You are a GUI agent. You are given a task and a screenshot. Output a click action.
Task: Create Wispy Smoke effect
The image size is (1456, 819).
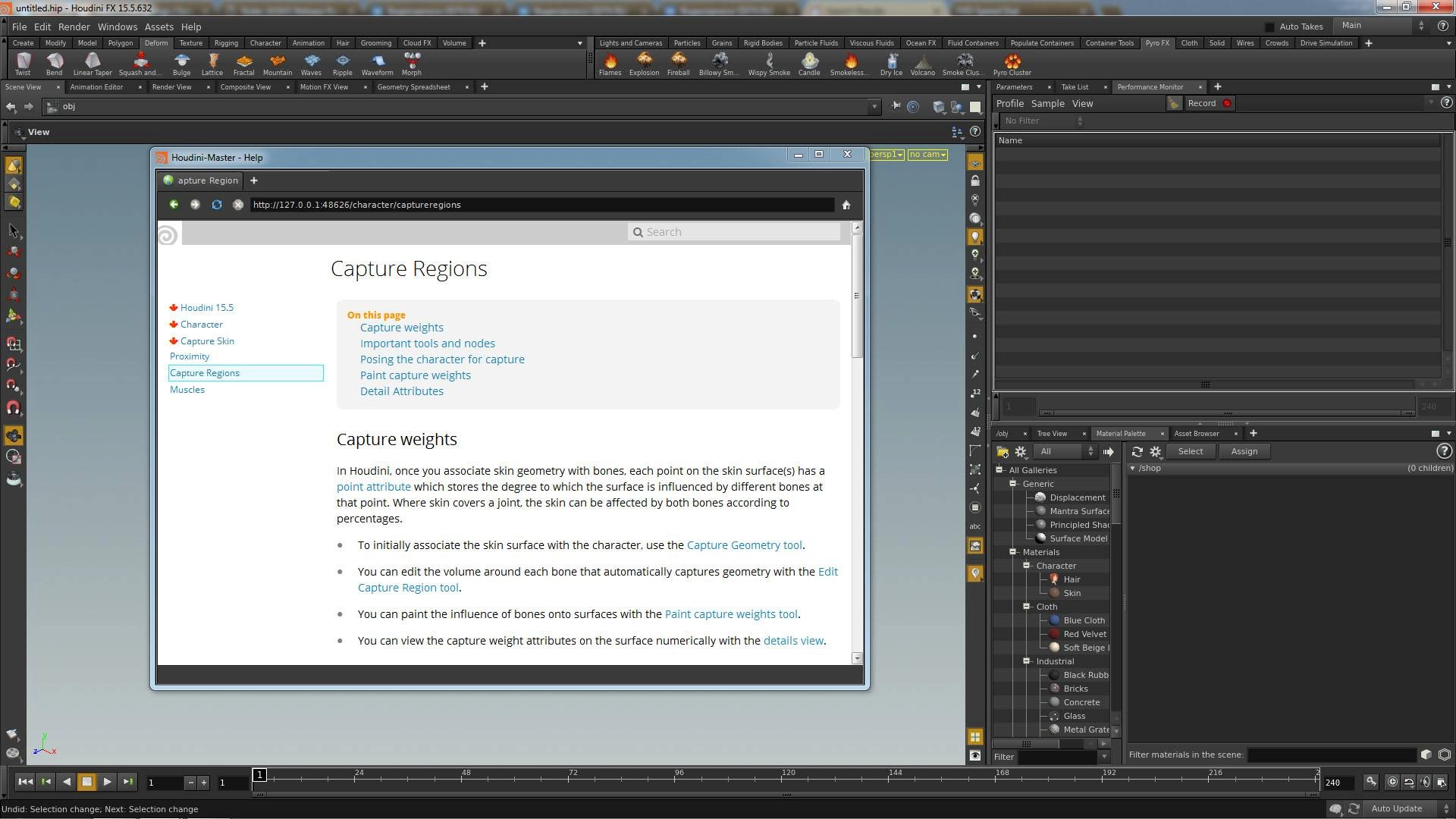click(x=769, y=64)
